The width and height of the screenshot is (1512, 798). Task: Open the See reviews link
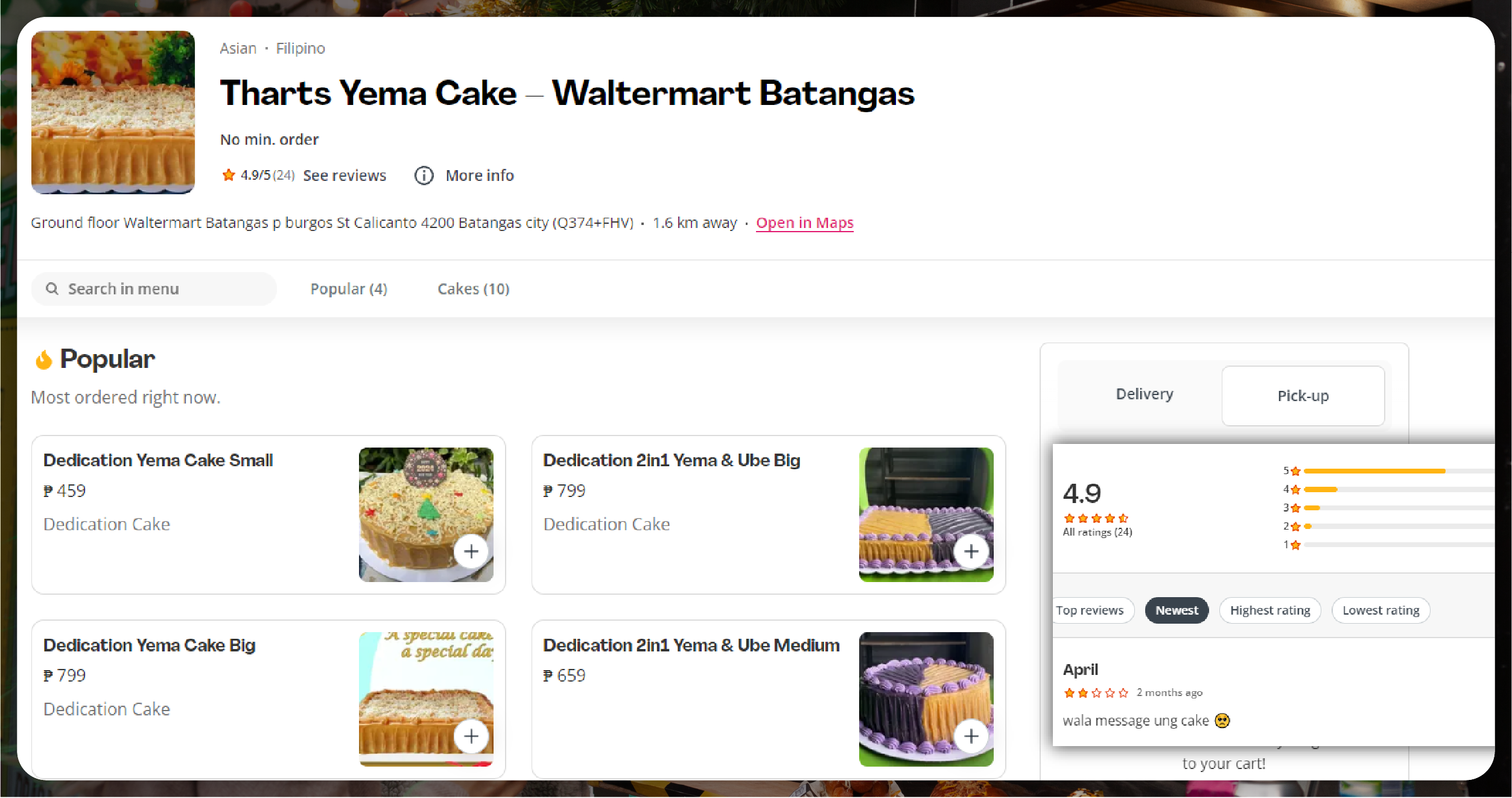345,176
